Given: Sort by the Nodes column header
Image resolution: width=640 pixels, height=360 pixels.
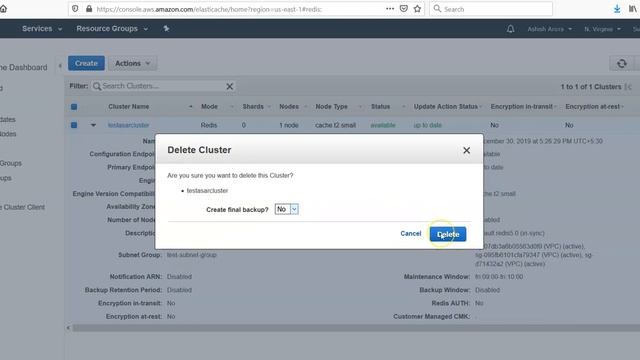Looking at the screenshot, I should [289, 107].
